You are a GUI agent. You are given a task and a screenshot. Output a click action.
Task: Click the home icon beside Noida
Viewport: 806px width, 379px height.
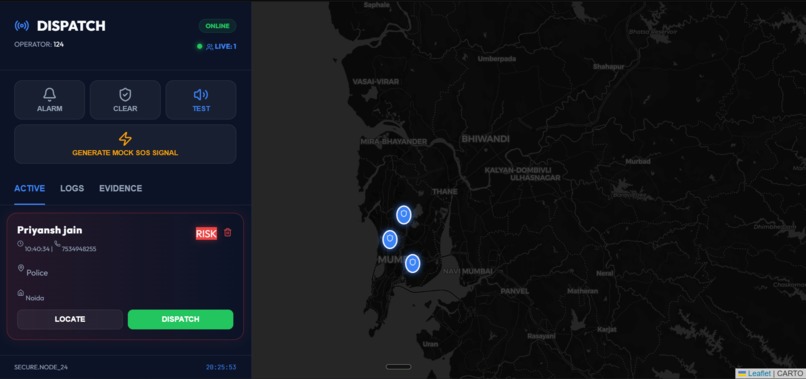point(21,293)
